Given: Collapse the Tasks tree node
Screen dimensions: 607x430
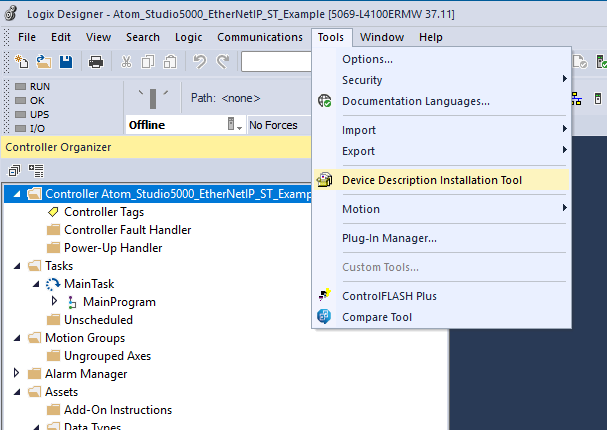Looking at the screenshot, I should [x=17, y=266].
